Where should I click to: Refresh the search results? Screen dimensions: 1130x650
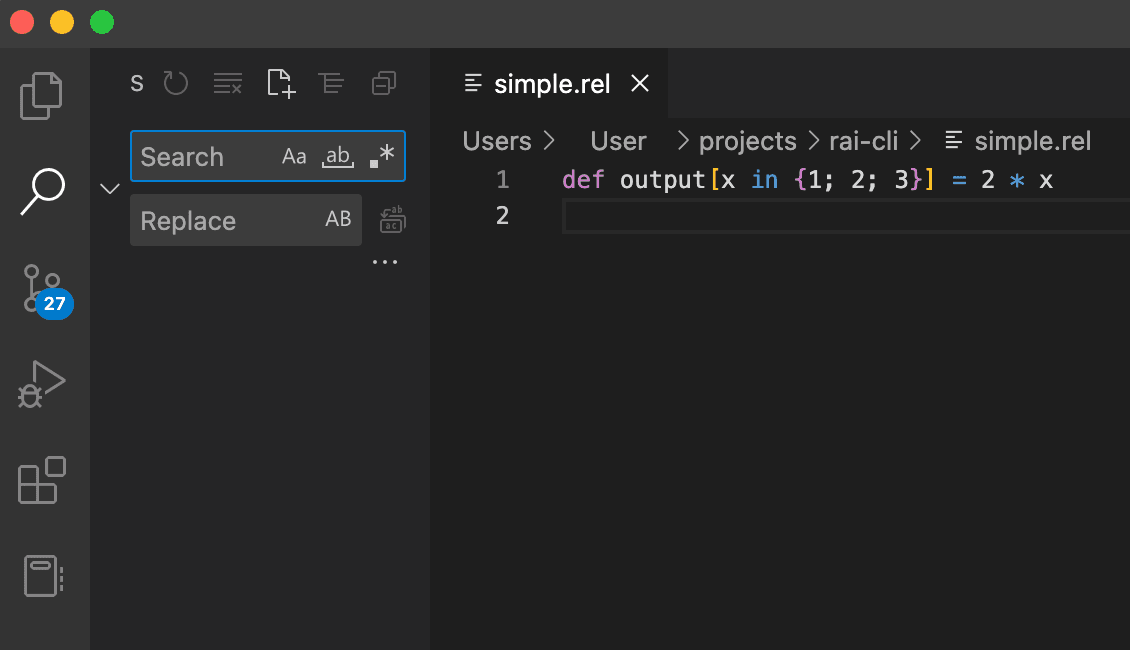(x=176, y=83)
